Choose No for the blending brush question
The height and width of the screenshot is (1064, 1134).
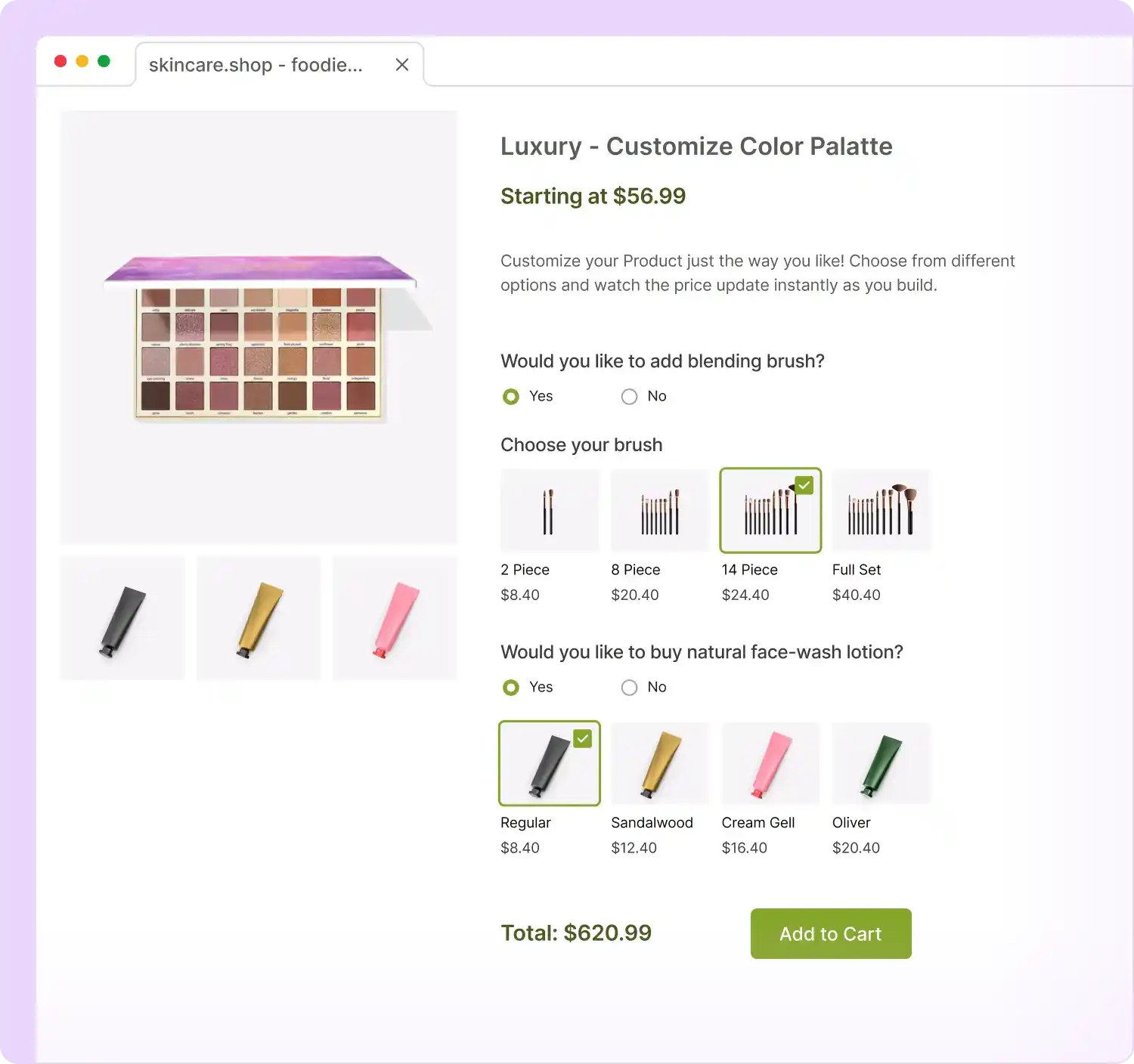coord(629,396)
